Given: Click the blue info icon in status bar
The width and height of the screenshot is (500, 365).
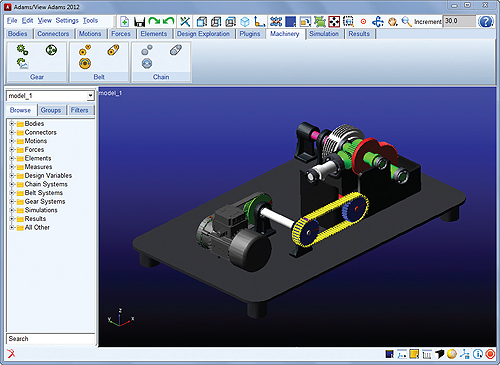Looking at the screenshot, I should coord(478,354).
